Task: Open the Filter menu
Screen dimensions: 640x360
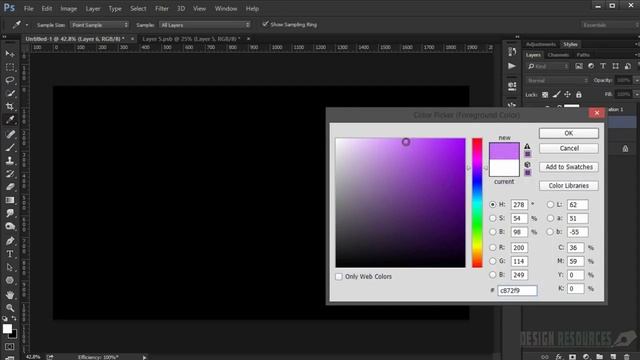Action: tap(162, 9)
